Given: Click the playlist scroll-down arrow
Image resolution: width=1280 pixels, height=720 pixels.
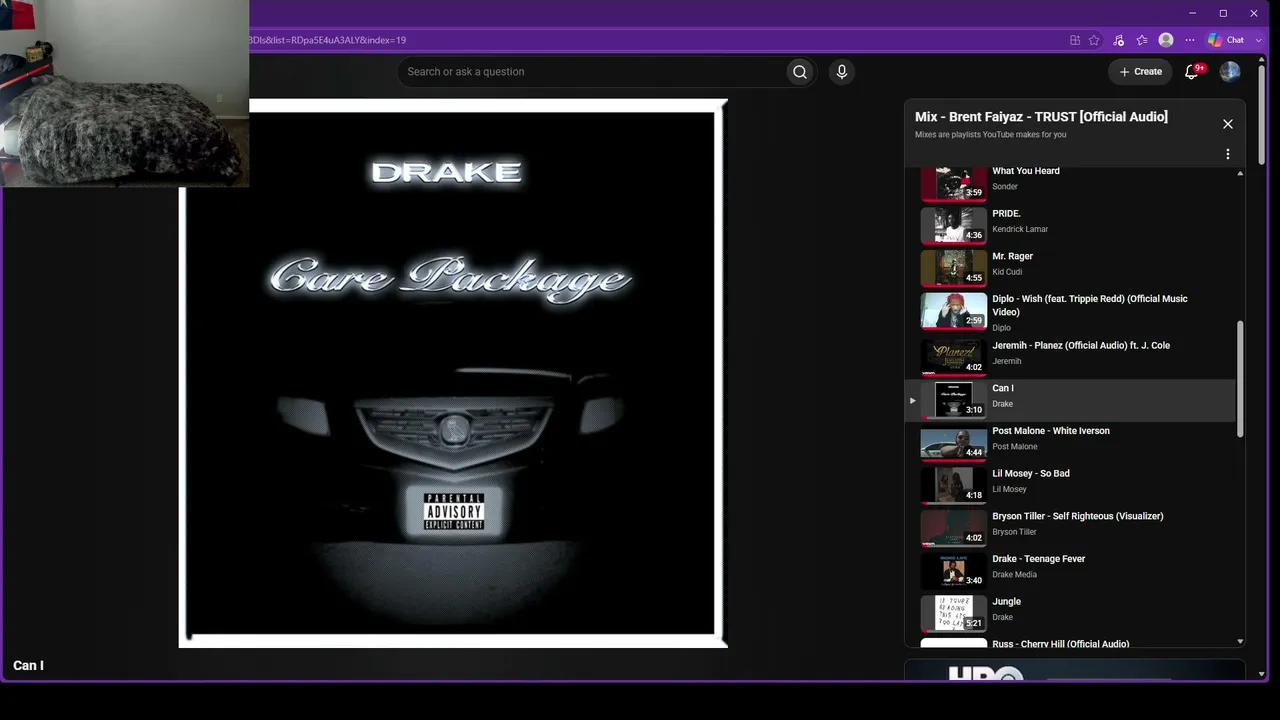Looking at the screenshot, I should pyautogui.click(x=1241, y=641).
